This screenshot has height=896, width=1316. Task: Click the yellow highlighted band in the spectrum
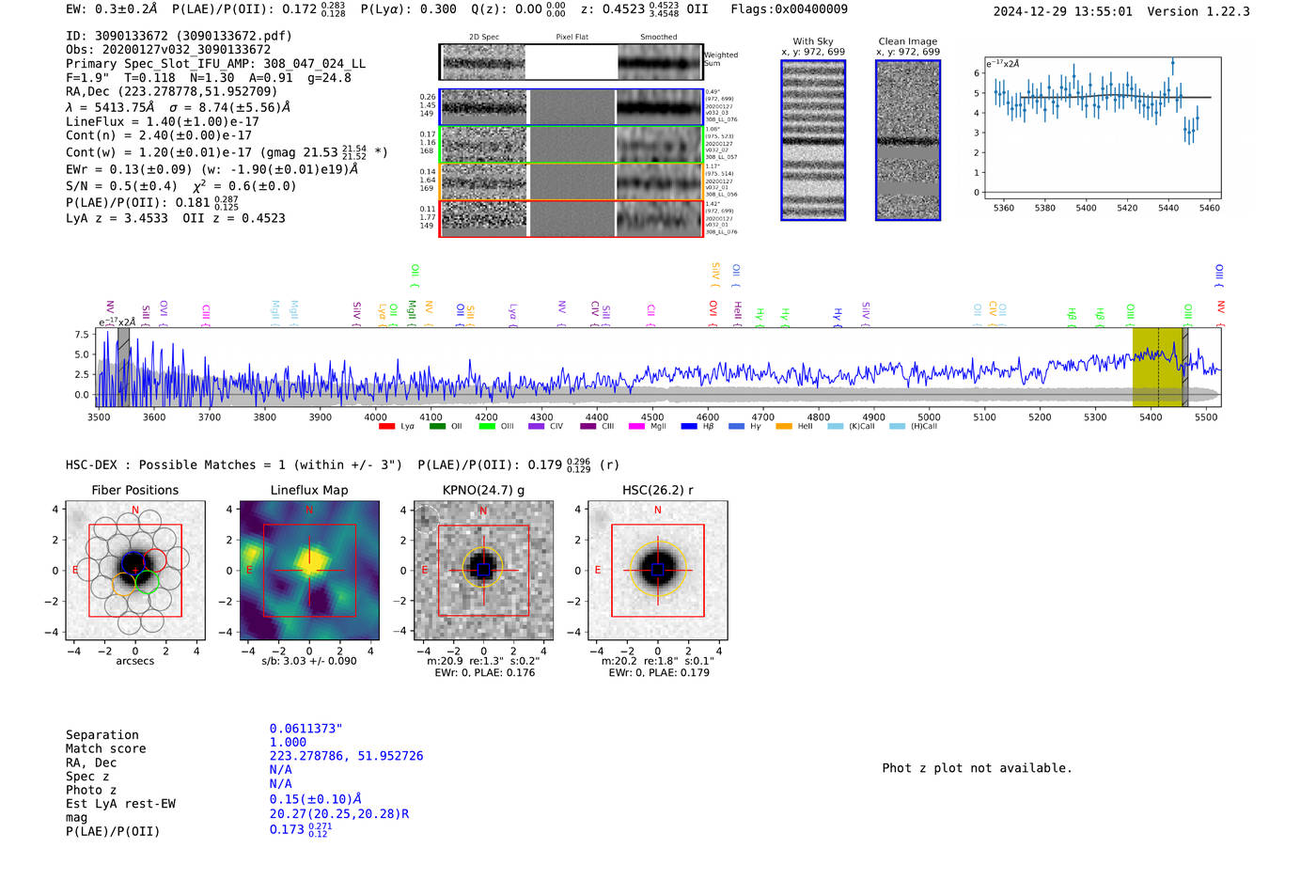click(1156, 367)
